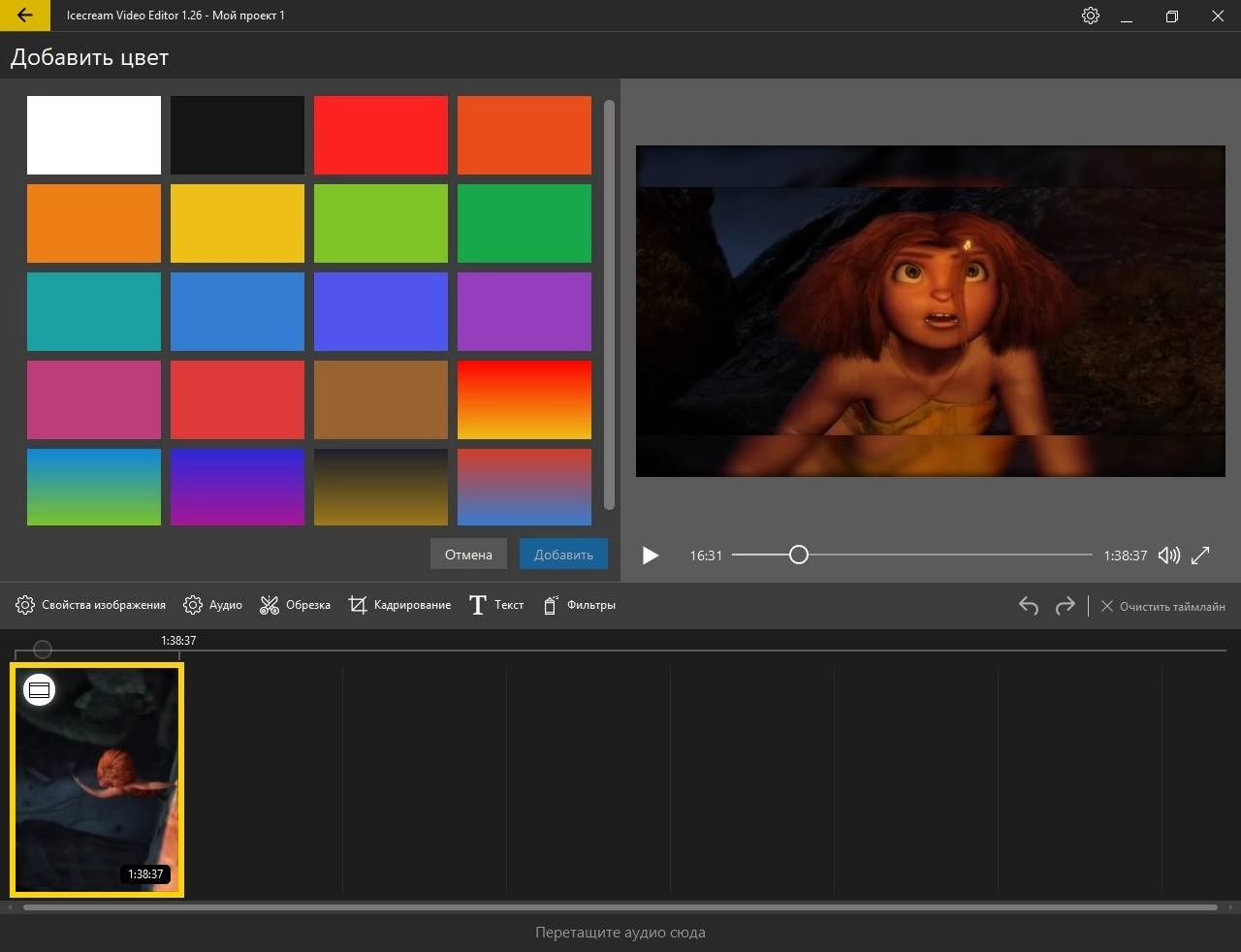Redo the last action

tap(1065, 606)
